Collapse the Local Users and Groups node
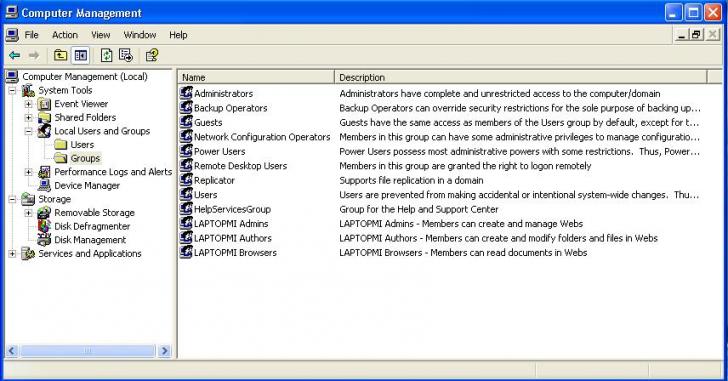The image size is (728, 381). click(29, 131)
